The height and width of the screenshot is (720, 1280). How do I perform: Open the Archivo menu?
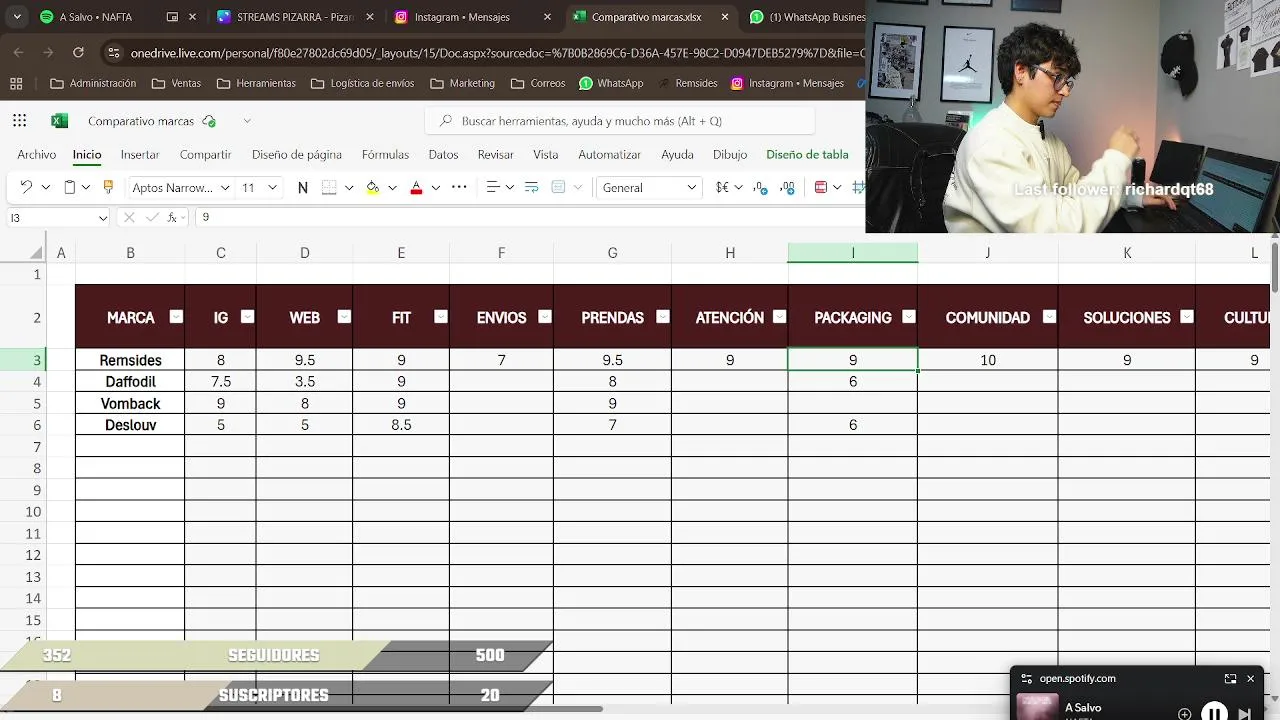coord(36,154)
